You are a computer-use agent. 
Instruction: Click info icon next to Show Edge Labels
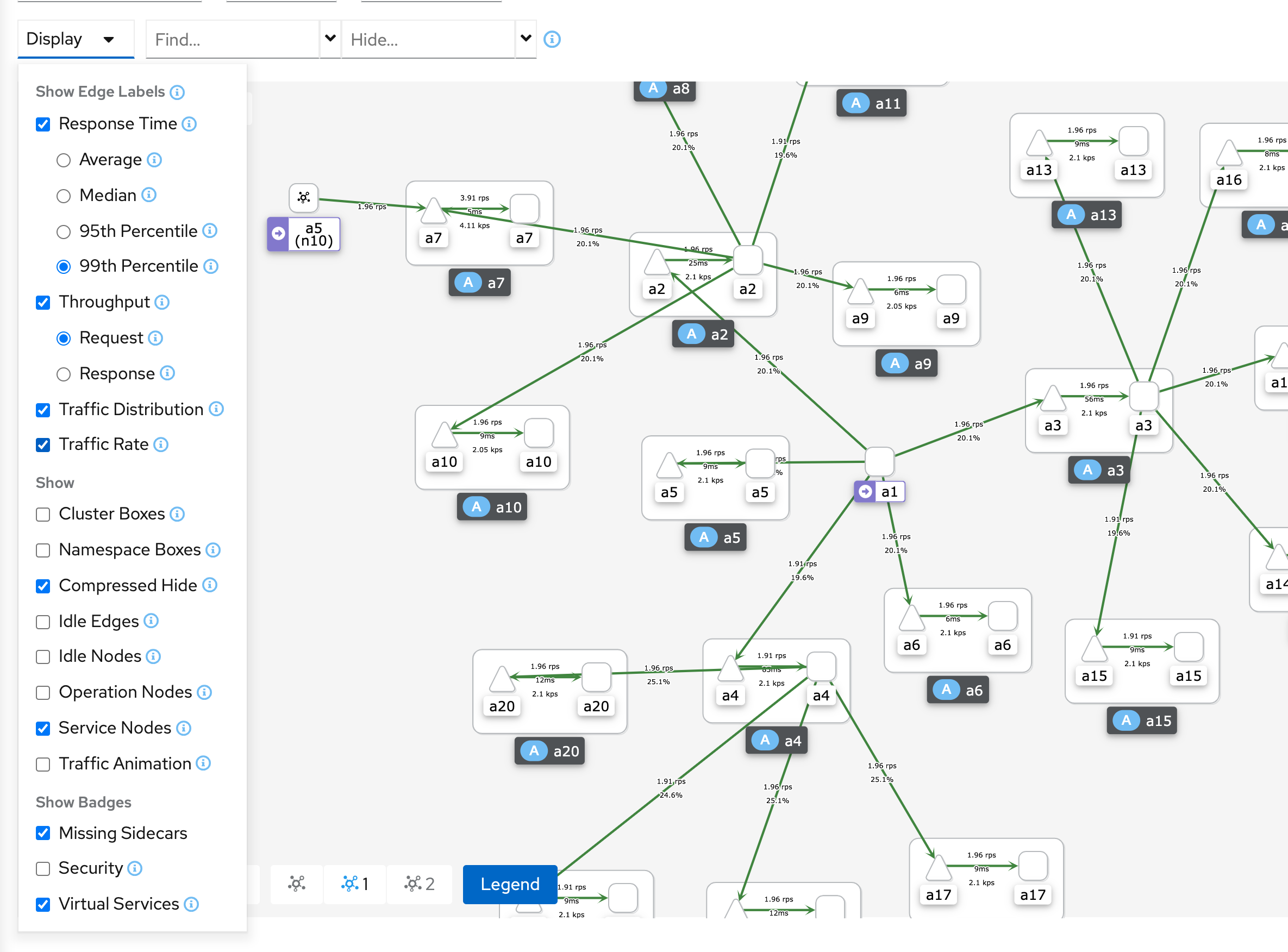point(178,92)
